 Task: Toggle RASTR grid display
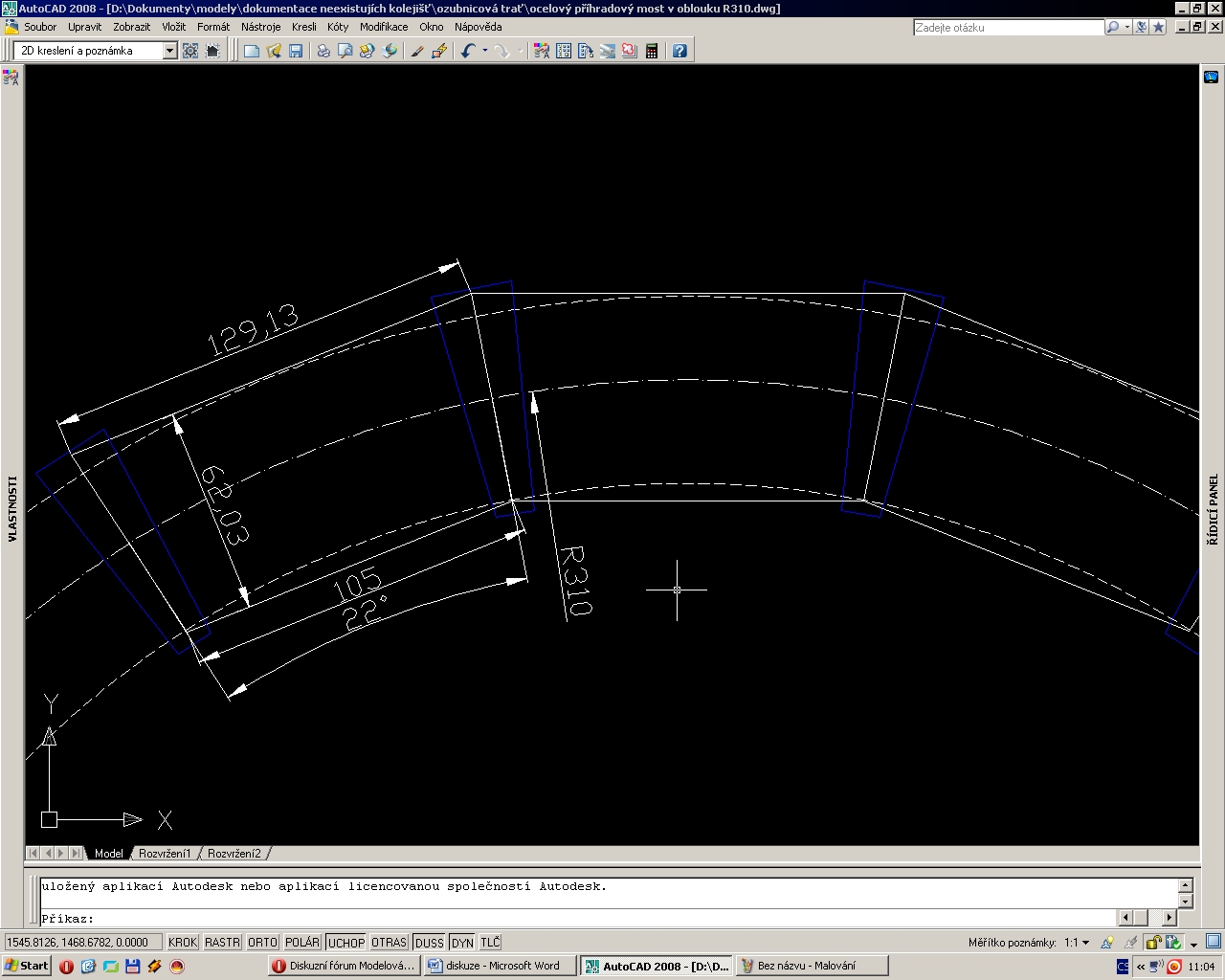click(222, 943)
